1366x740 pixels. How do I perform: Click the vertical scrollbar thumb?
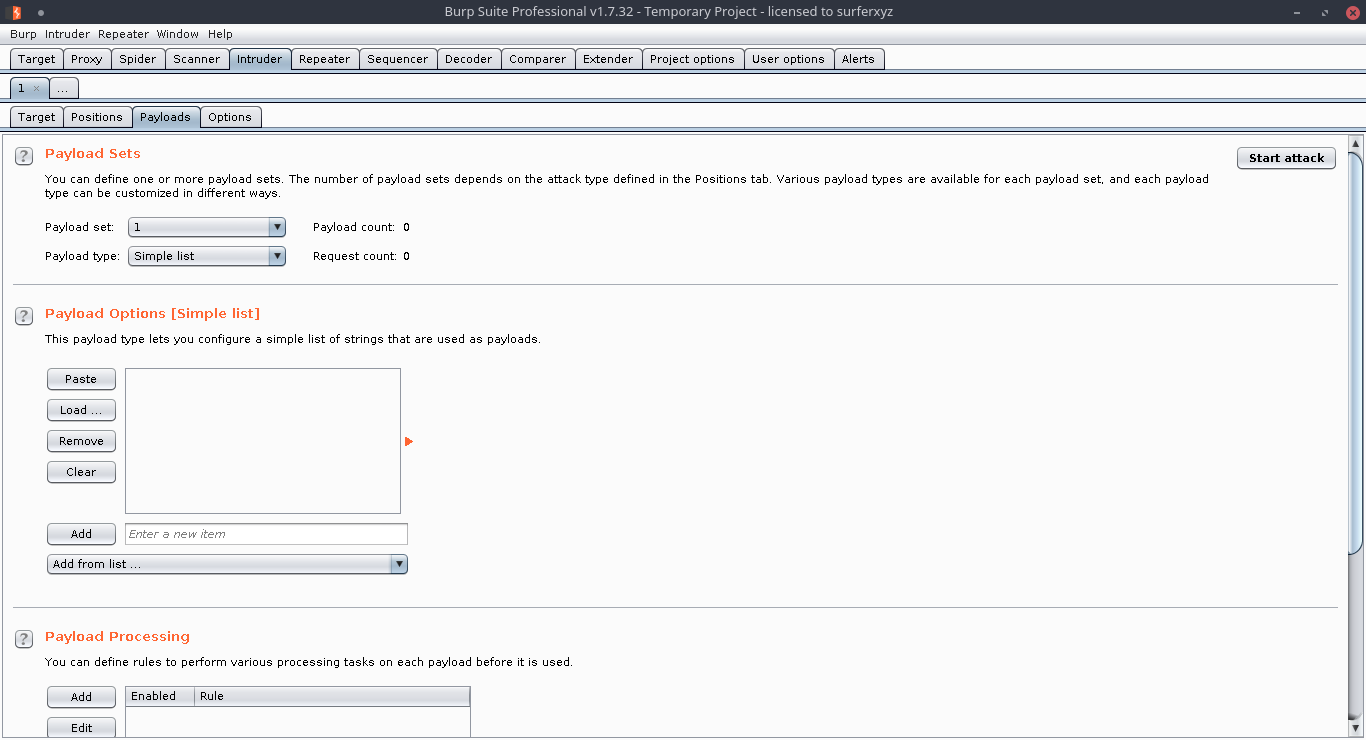pos(1355,351)
